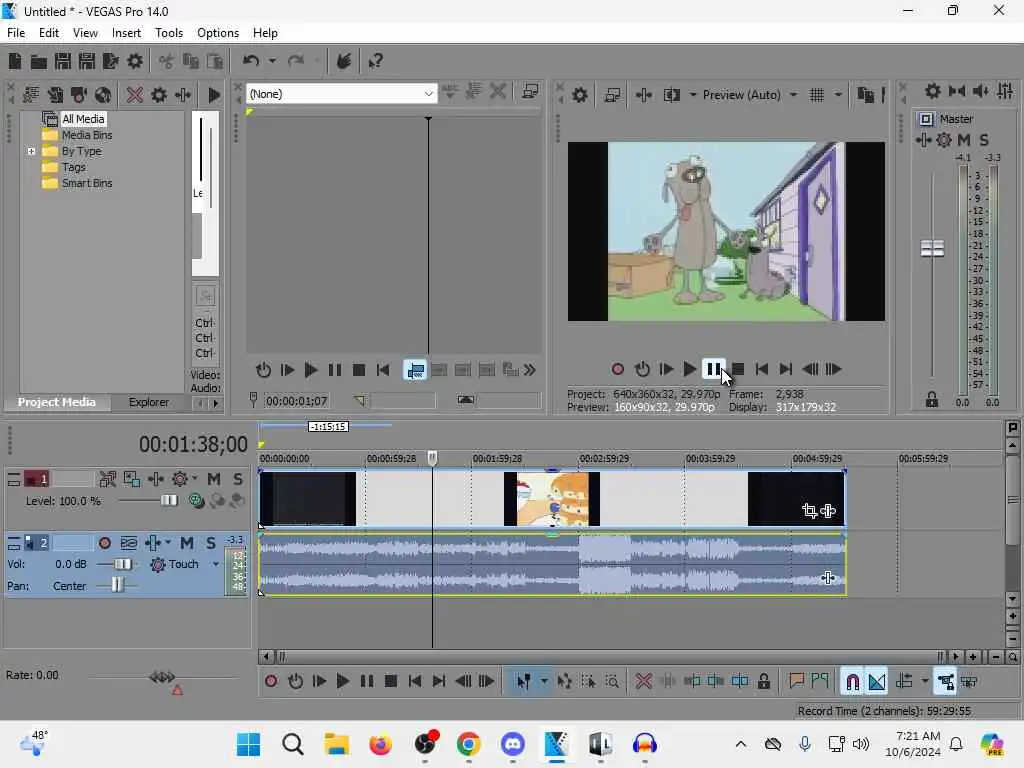Screen dimensions: 1024x768
Task: Click the red Delete X in timeline toolbar
Action: pos(643,681)
